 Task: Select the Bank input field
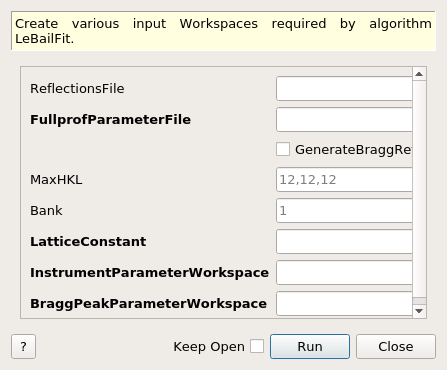tap(344, 211)
